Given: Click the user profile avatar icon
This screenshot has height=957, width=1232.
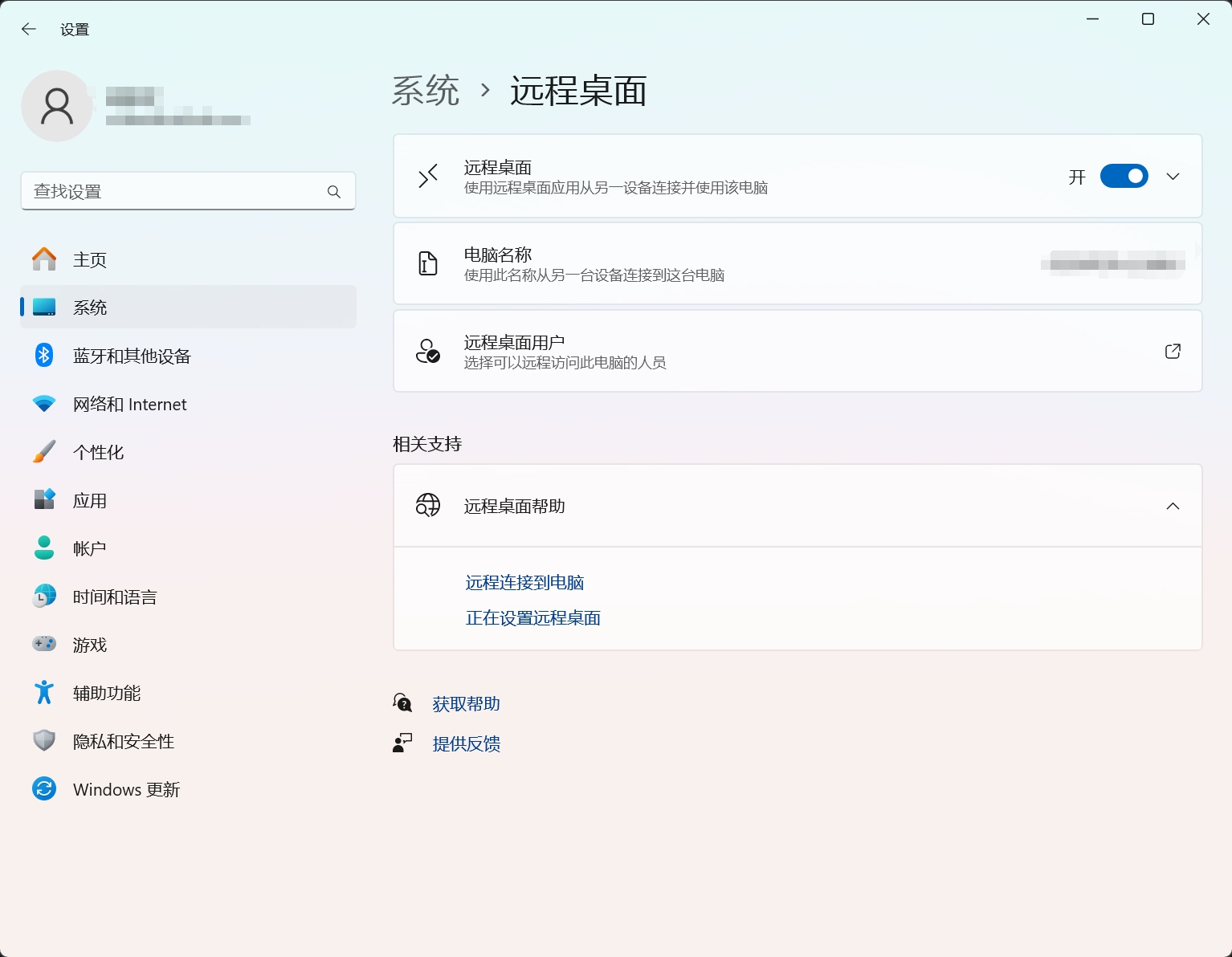Looking at the screenshot, I should pyautogui.click(x=57, y=106).
